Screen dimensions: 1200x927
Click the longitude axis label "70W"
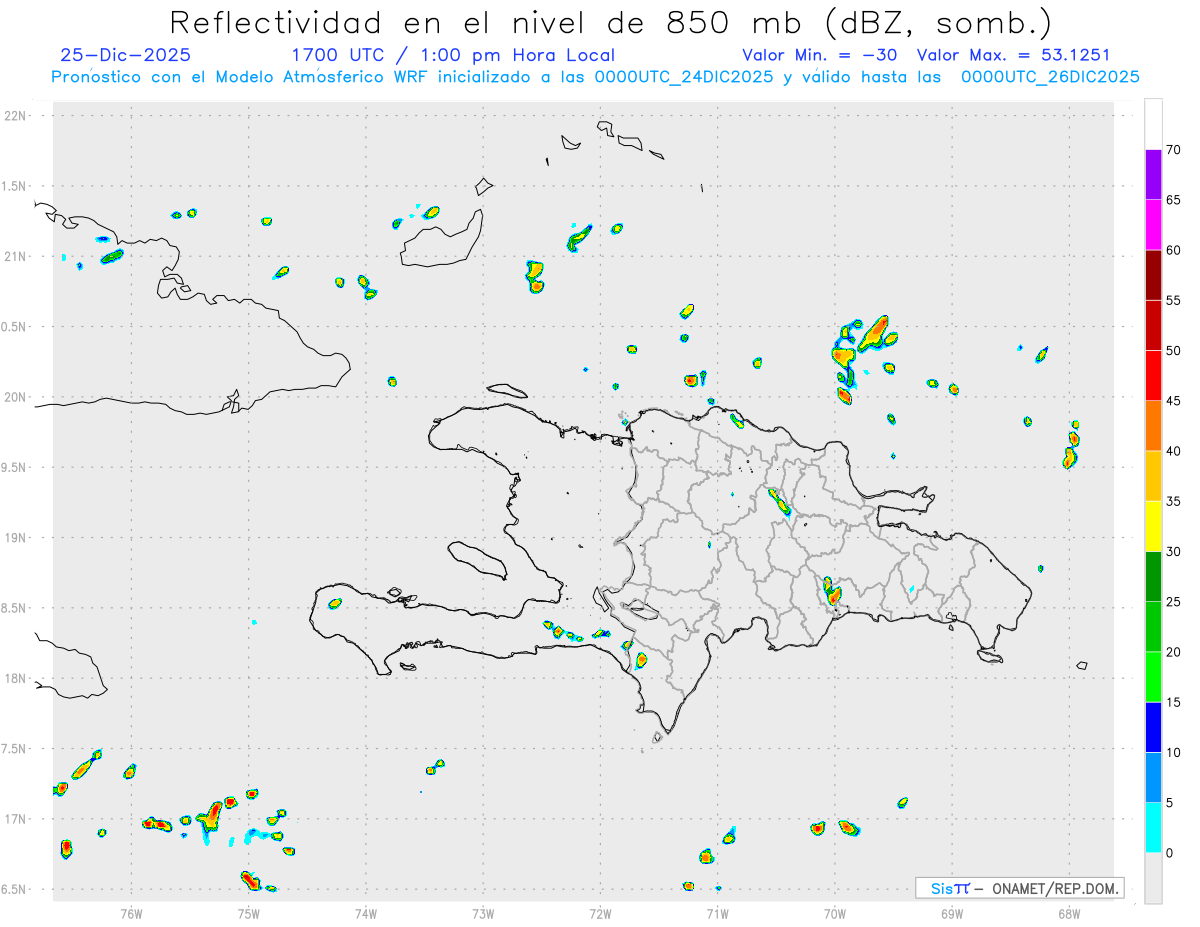(x=835, y=913)
